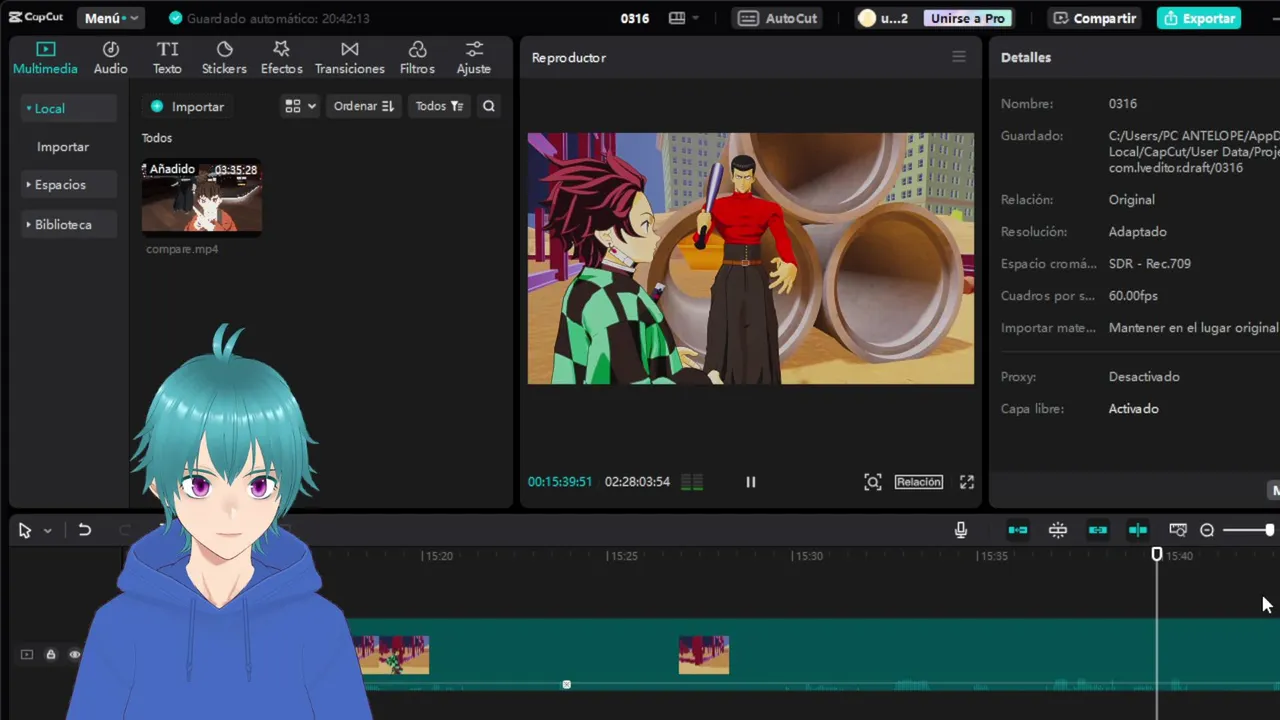Viewport: 1280px width, 720px height.
Task: Click the SDR - Rec.709 value
Action: pos(1149,264)
